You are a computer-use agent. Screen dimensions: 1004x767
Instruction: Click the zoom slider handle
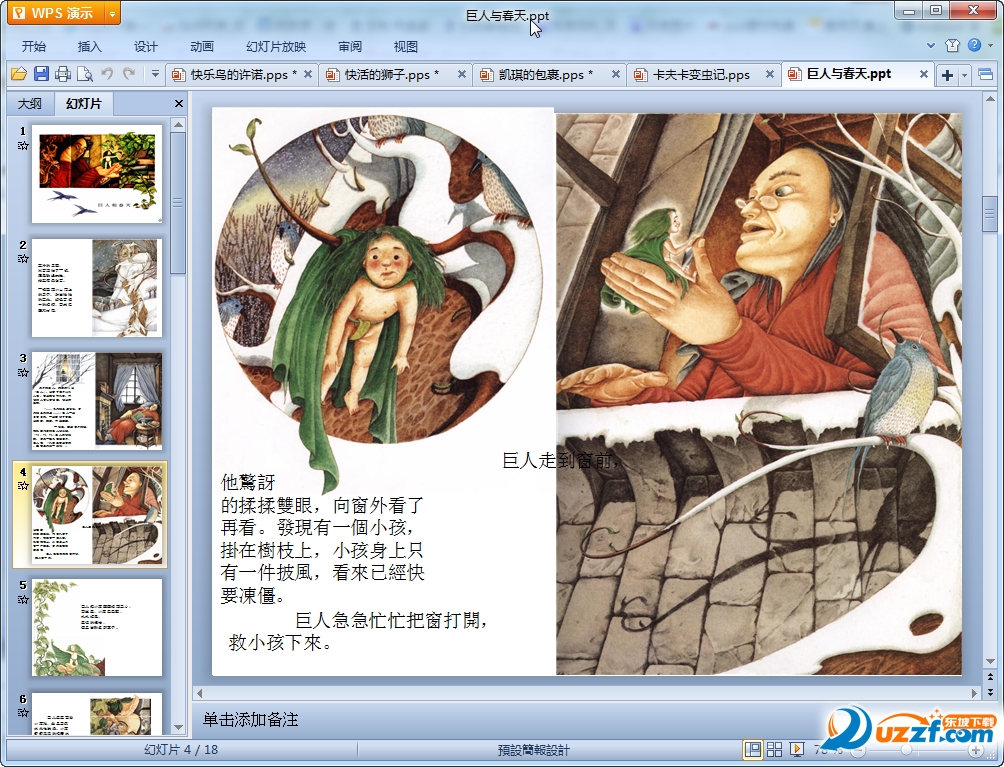(906, 750)
